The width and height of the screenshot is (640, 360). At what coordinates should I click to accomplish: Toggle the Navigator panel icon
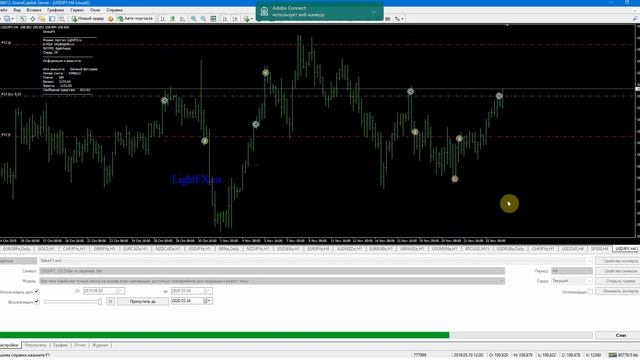click(x=42, y=19)
